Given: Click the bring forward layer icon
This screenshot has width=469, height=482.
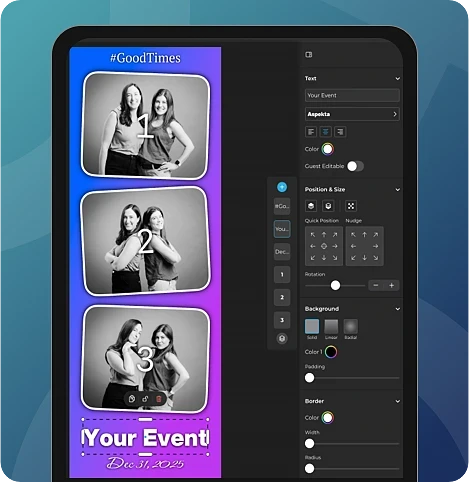Looking at the screenshot, I should 311,206.
